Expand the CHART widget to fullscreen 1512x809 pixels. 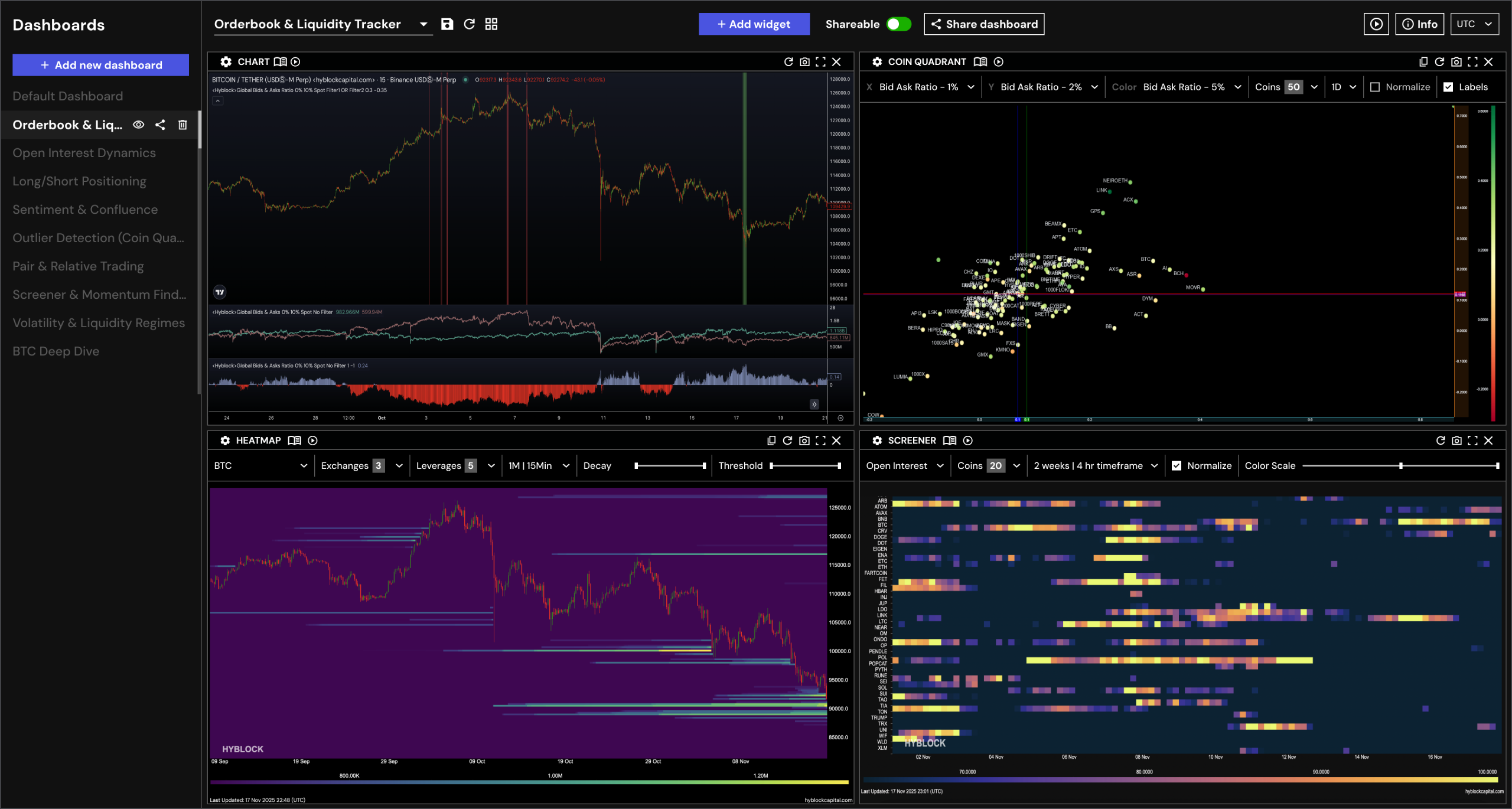821,61
